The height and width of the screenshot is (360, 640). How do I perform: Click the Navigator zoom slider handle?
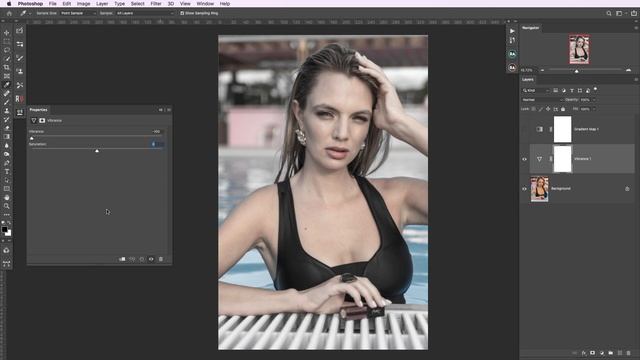tap(577, 71)
